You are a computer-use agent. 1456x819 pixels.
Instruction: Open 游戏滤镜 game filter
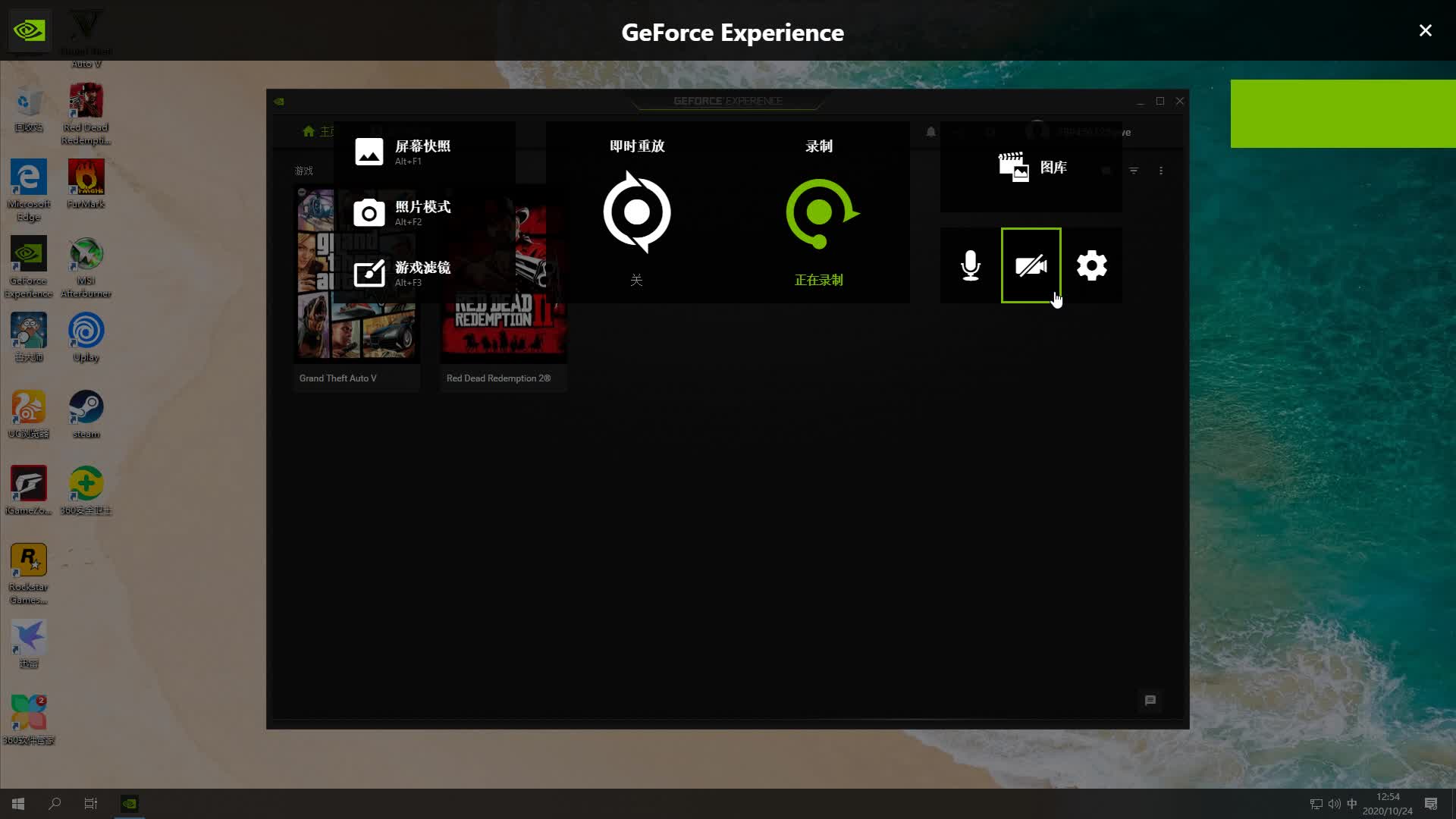pos(402,273)
